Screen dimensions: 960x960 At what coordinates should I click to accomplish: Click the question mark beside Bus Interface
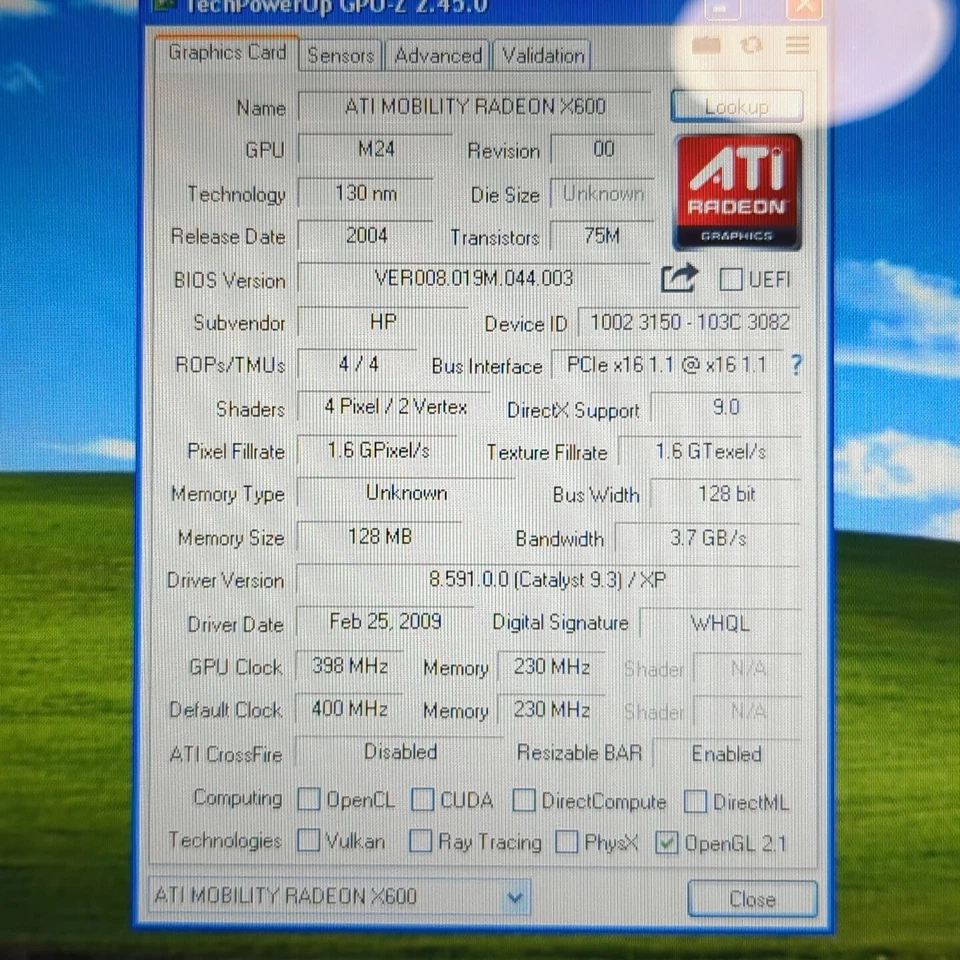tap(796, 366)
